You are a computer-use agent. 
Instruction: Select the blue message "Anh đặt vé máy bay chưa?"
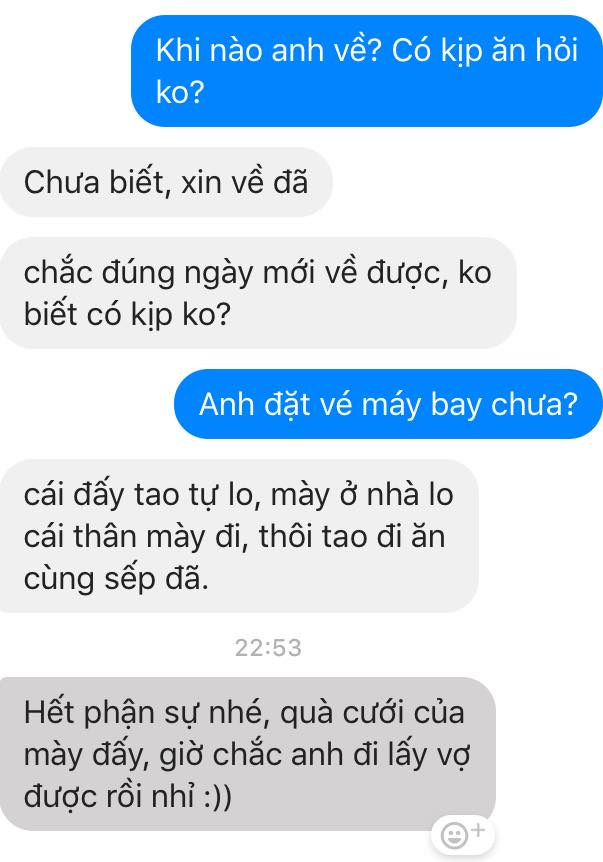[x=388, y=404]
